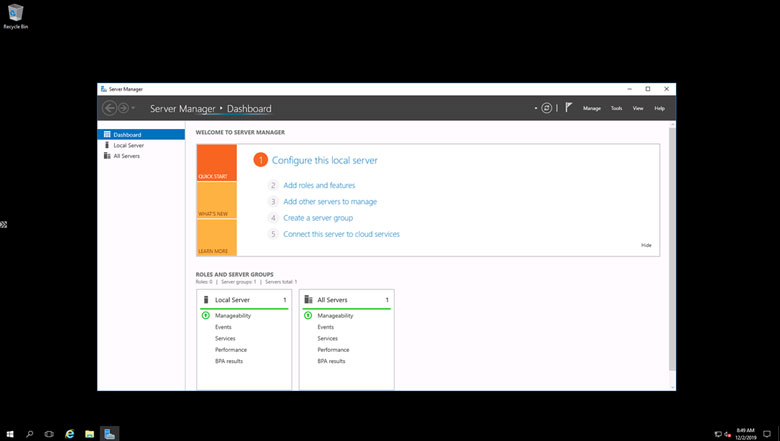Refresh the Server Manager dashboard
Screen dimensions: 780x441
click(x=546, y=108)
